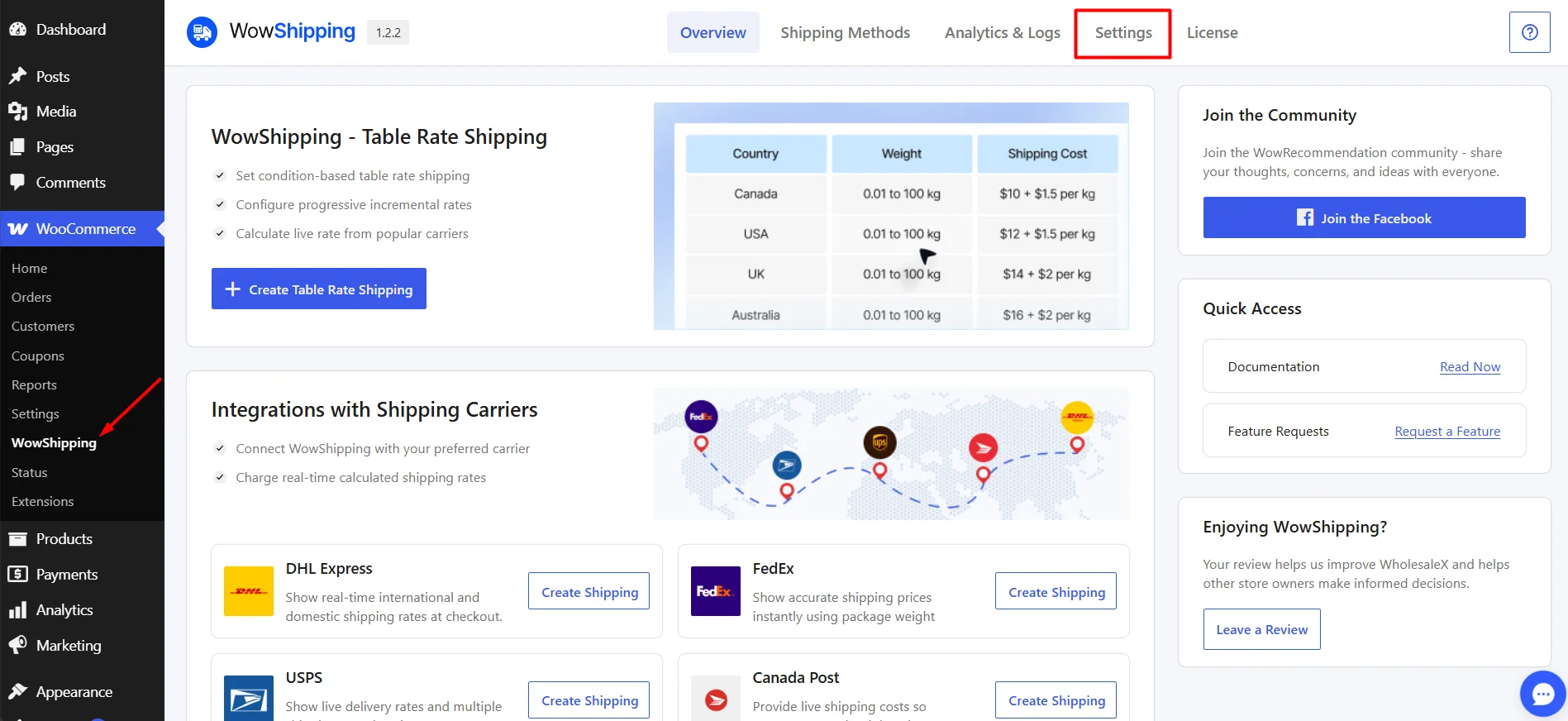Open the Shipping Methods tab
This screenshot has width=1568, height=721.
846,32
